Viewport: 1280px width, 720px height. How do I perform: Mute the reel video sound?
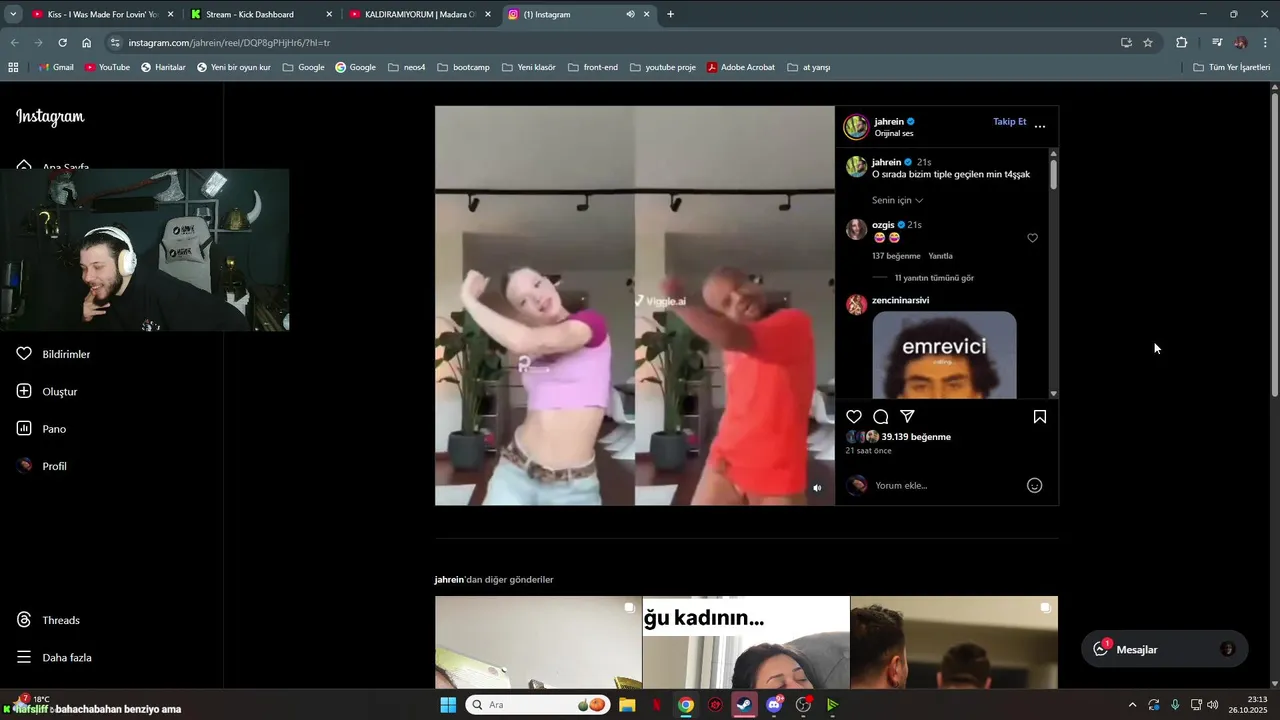[x=817, y=488]
